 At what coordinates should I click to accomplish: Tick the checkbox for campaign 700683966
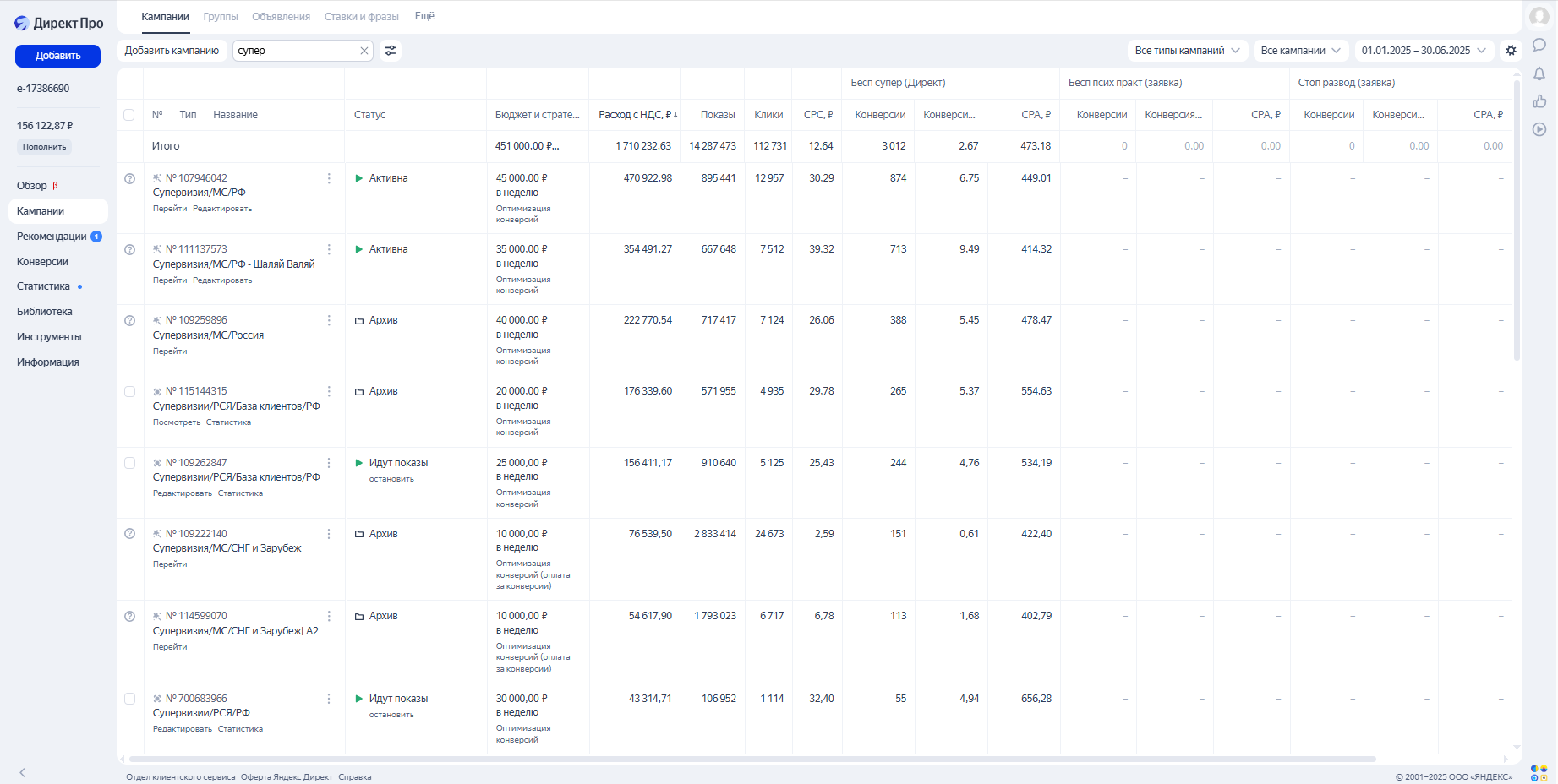pyautogui.click(x=129, y=699)
